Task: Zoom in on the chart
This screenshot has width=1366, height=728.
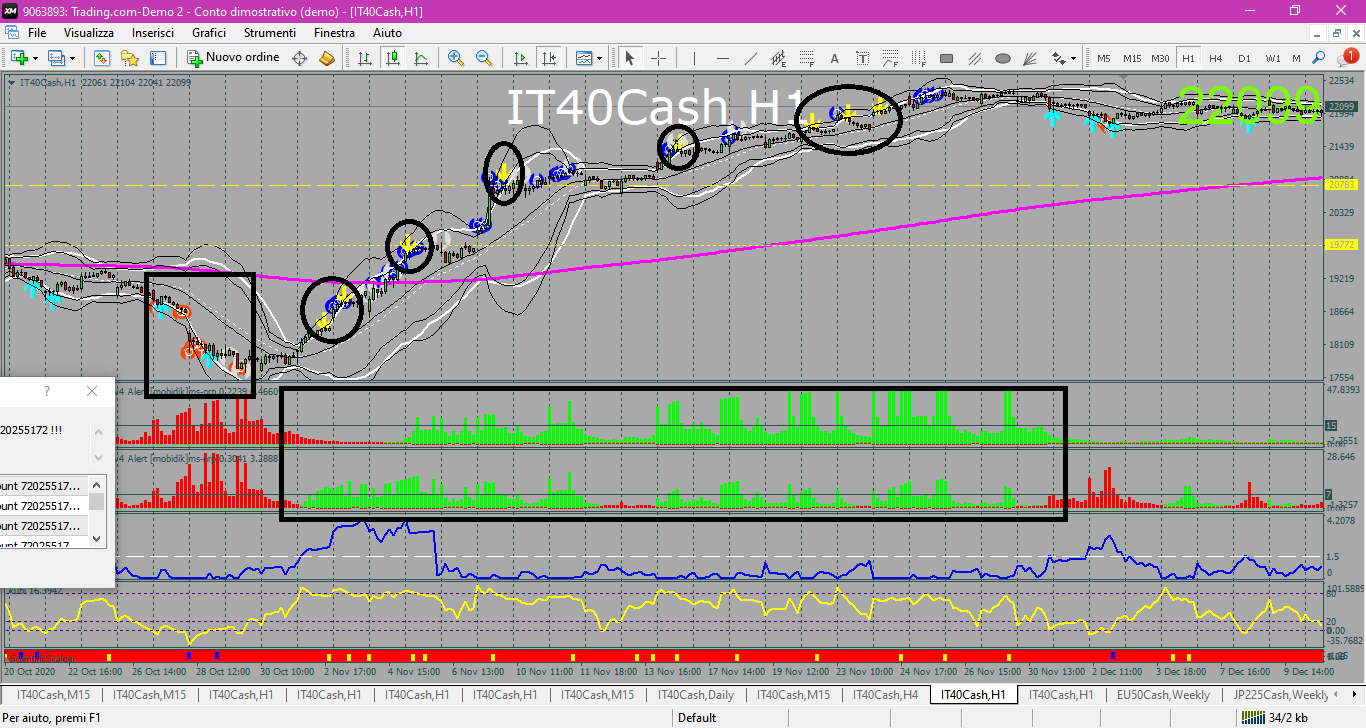Action: pos(456,58)
